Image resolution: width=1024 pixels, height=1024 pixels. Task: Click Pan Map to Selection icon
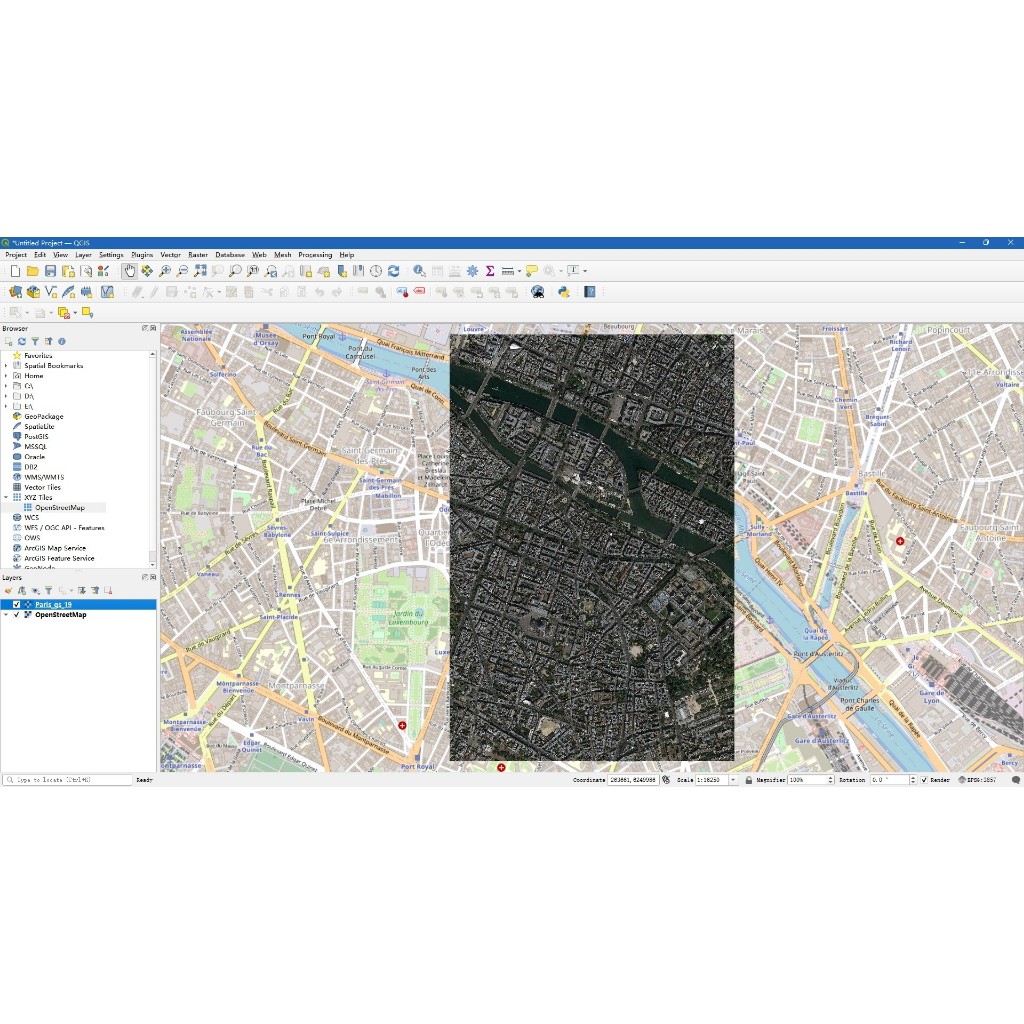click(147, 271)
